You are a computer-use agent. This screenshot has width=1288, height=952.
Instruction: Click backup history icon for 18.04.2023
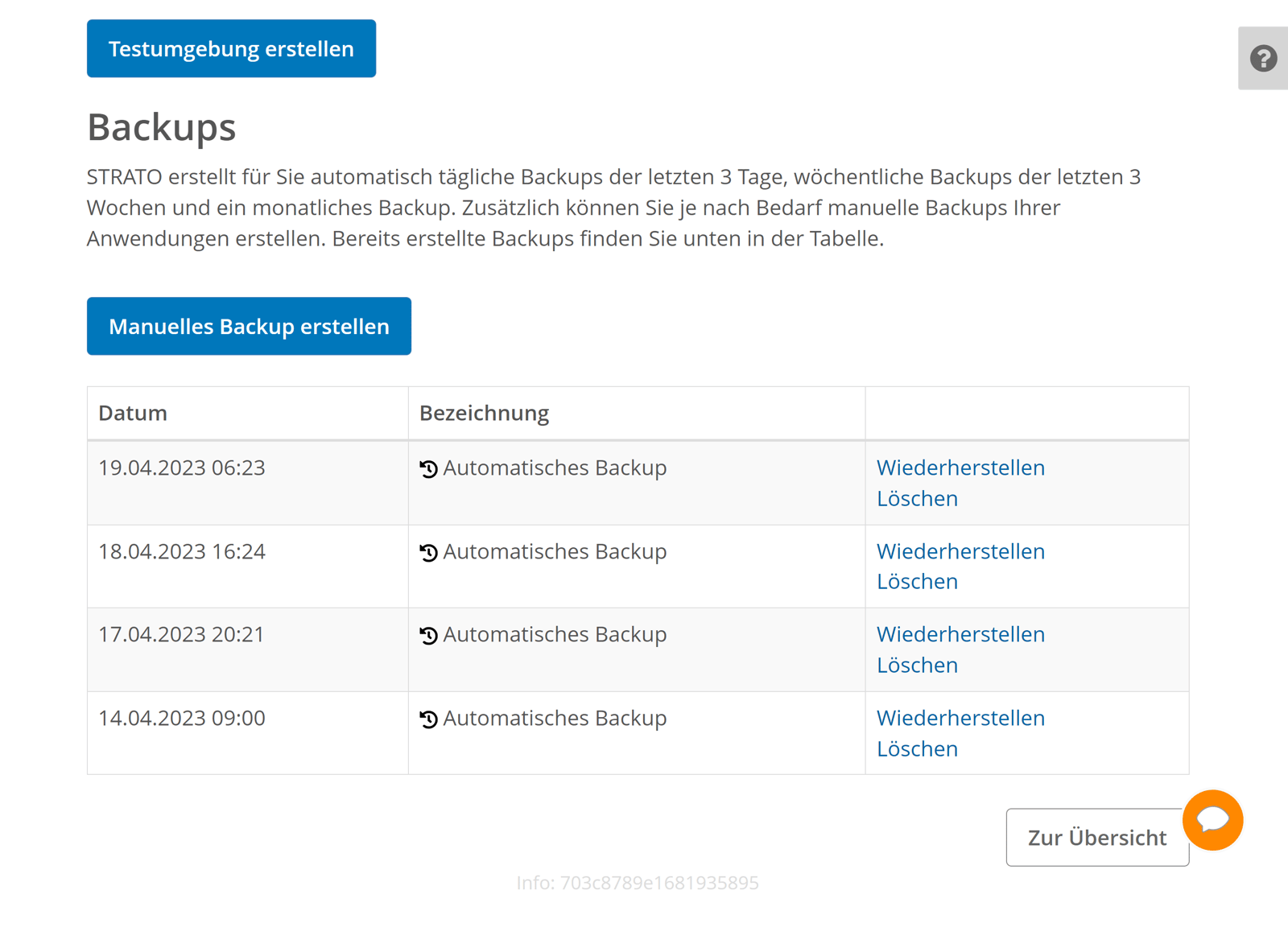[429, 553]
